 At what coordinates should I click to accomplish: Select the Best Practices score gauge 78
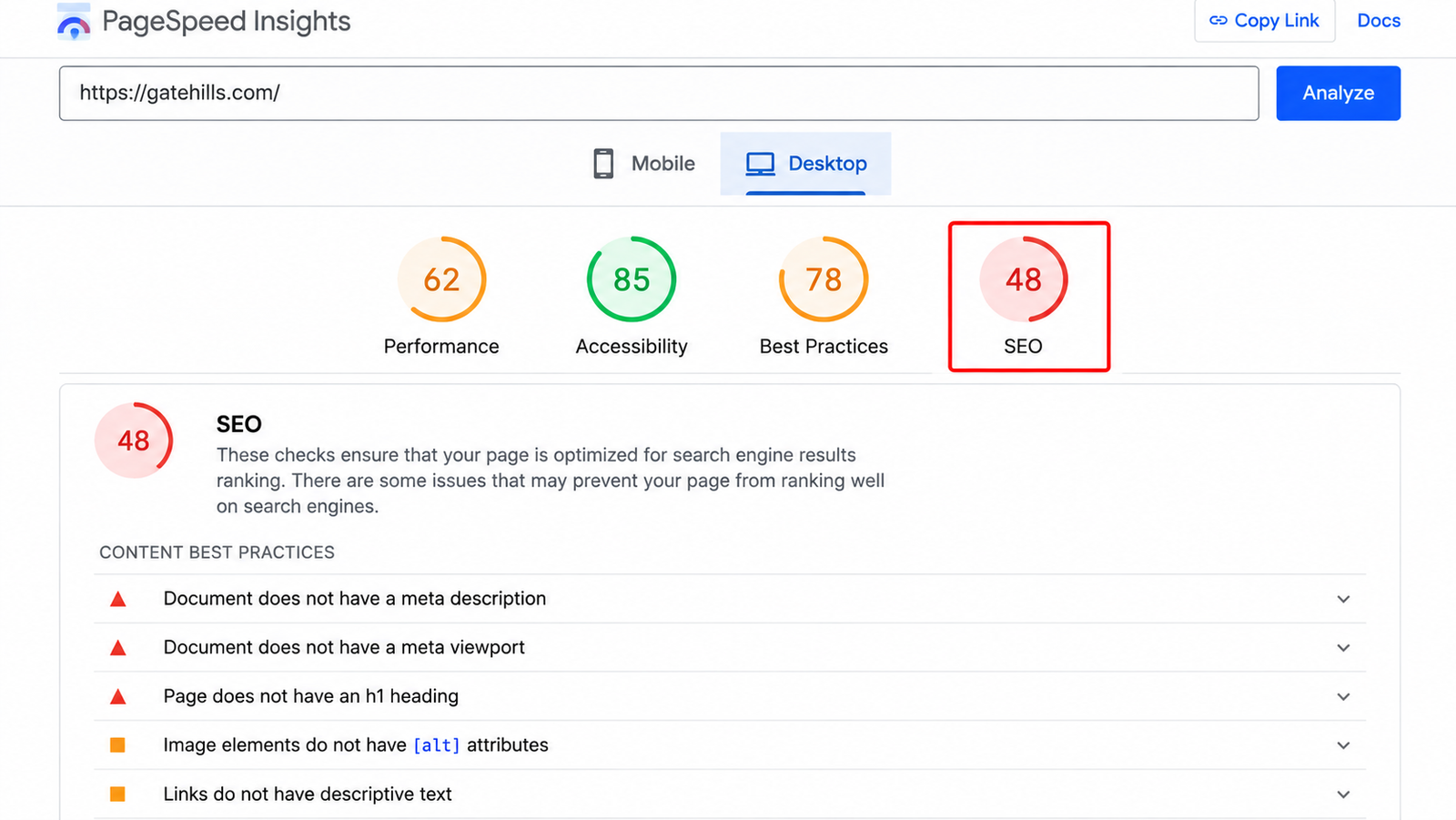[x=824, y=279]
